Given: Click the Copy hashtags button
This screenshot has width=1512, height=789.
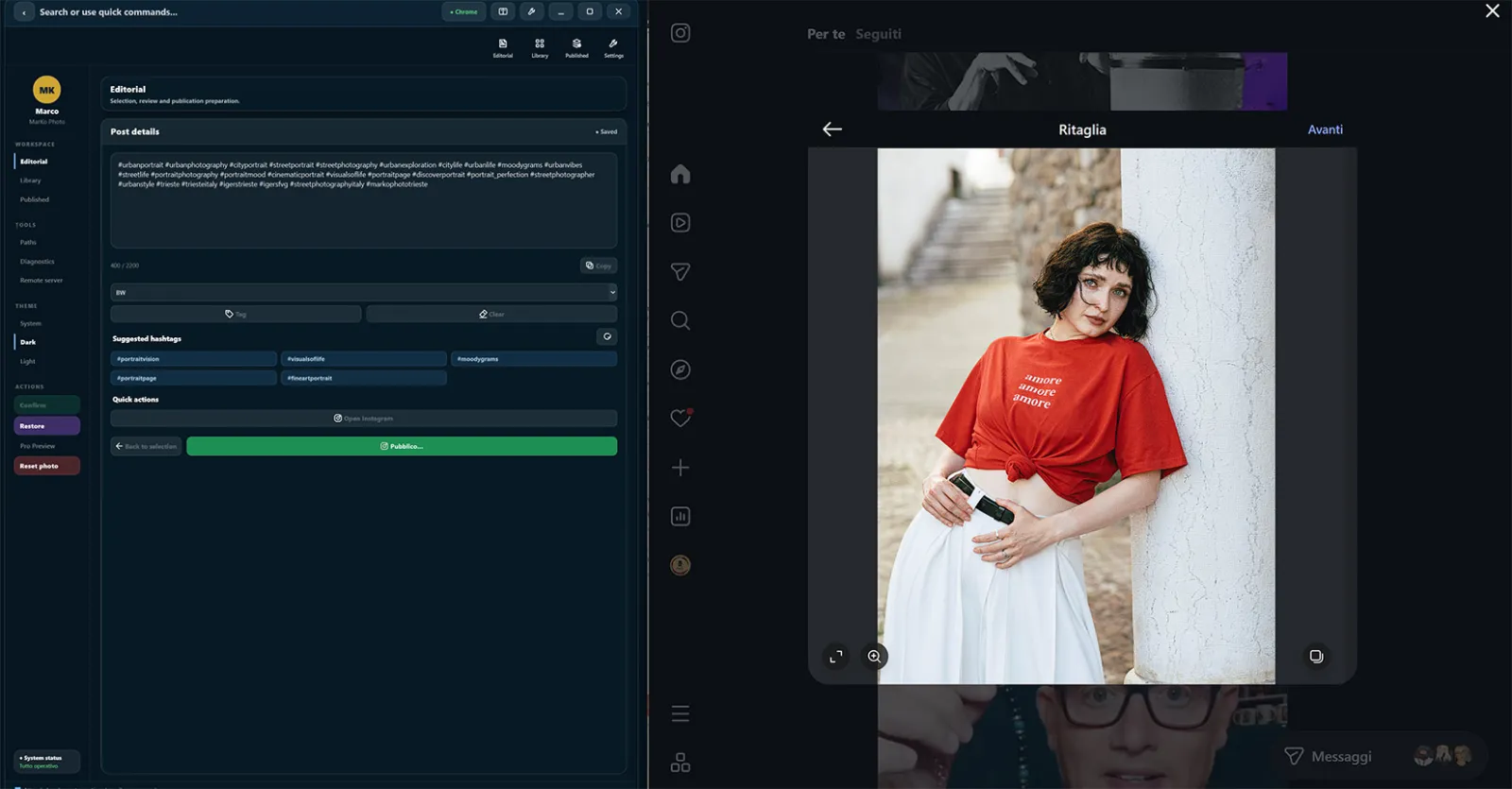Looking at the screenshot, I should tap(598, 266).
